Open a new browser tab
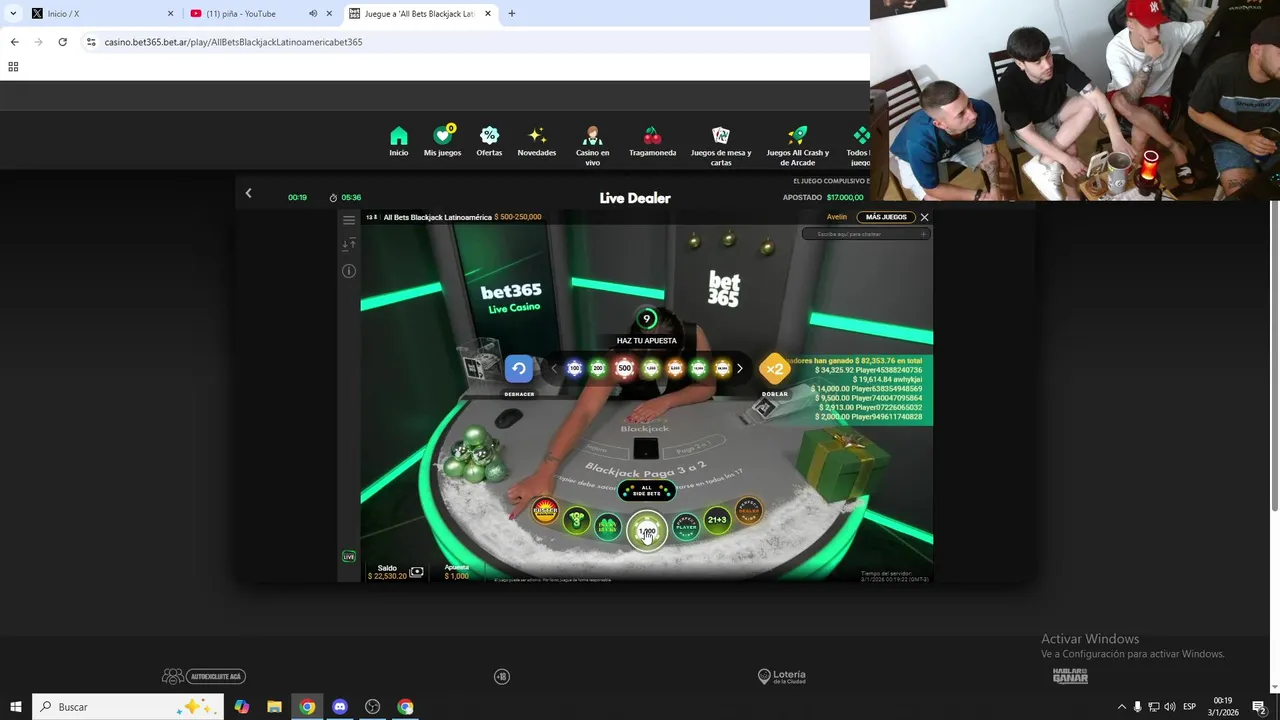The width and height of the screenshot is (1280, 720). click(x=511, y=14)
